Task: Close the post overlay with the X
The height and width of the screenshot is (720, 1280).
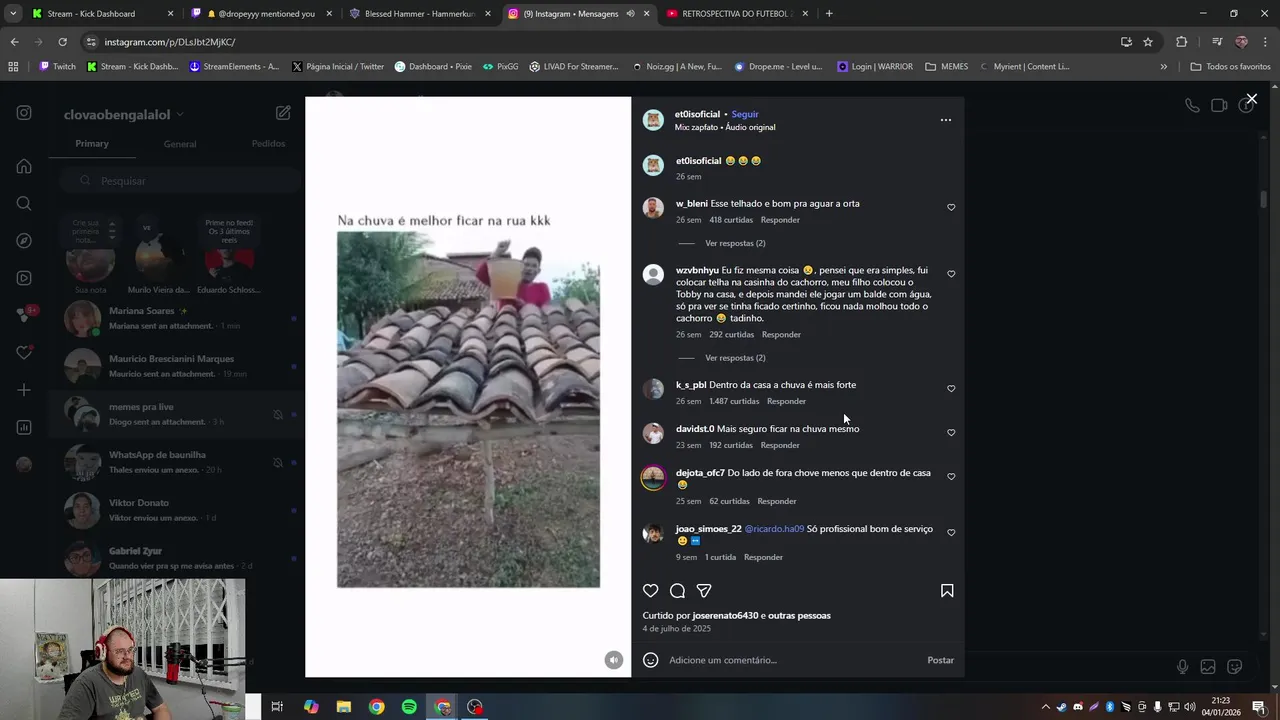Action: [1251, 99]
